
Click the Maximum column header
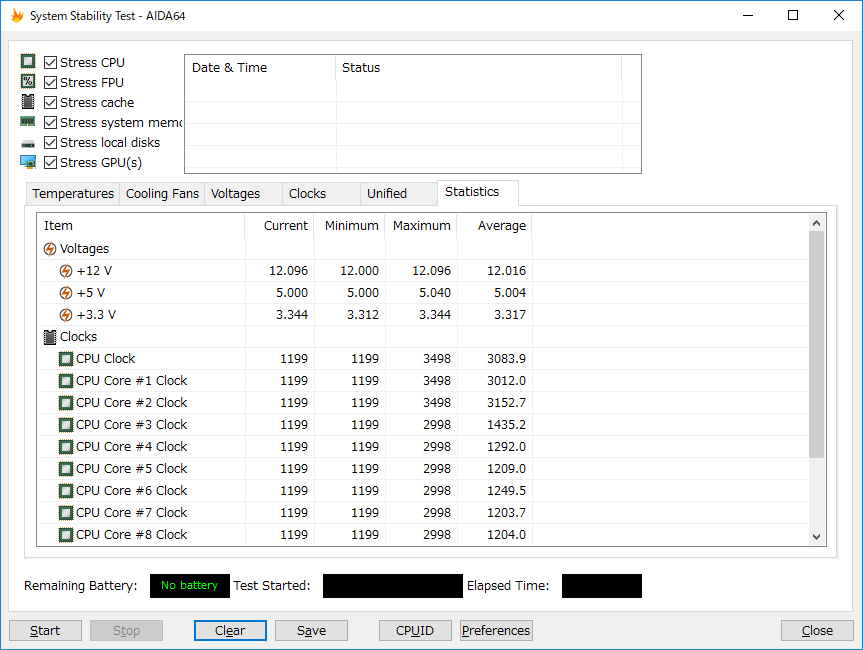pyautogui.click(x=421, y=226)
